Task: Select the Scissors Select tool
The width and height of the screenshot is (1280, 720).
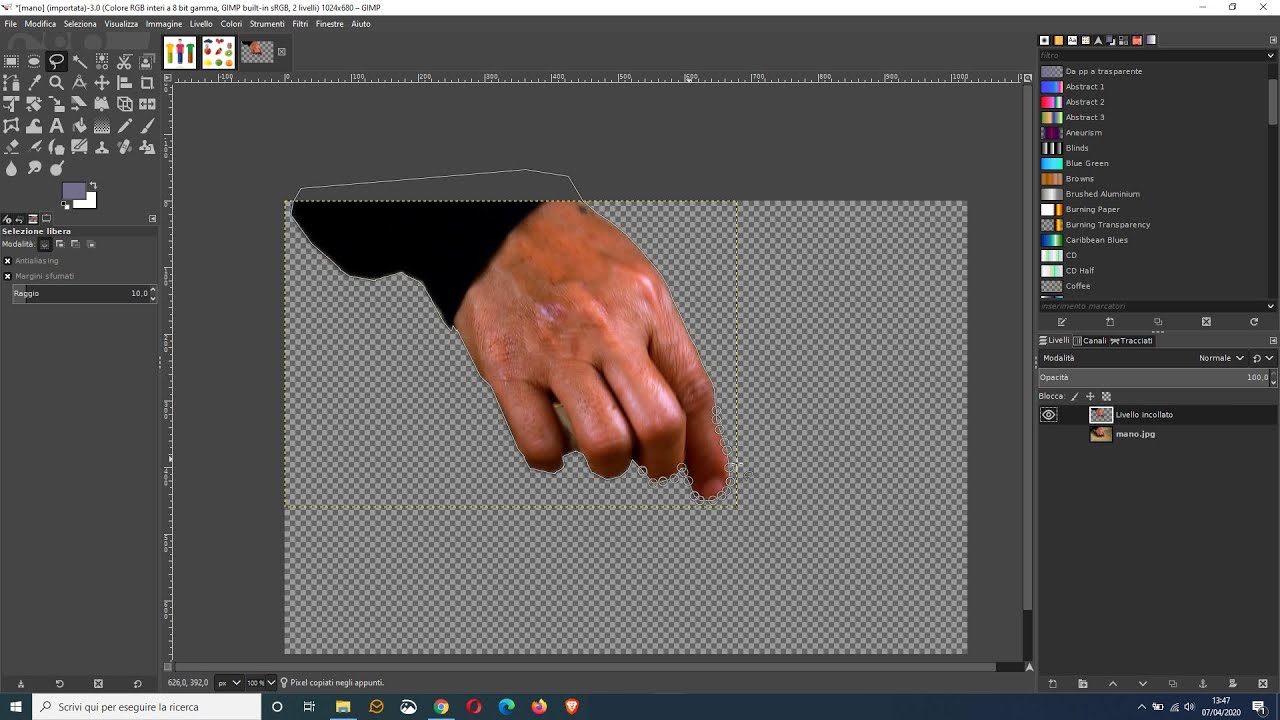Action: [125, 61]
